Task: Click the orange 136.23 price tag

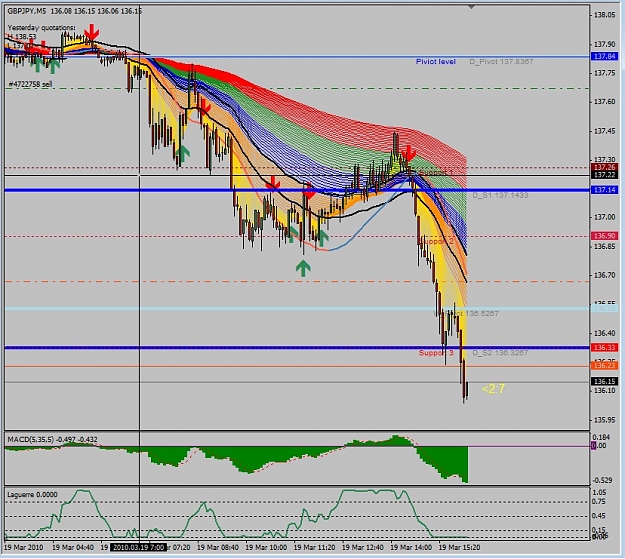Action: 605,366
